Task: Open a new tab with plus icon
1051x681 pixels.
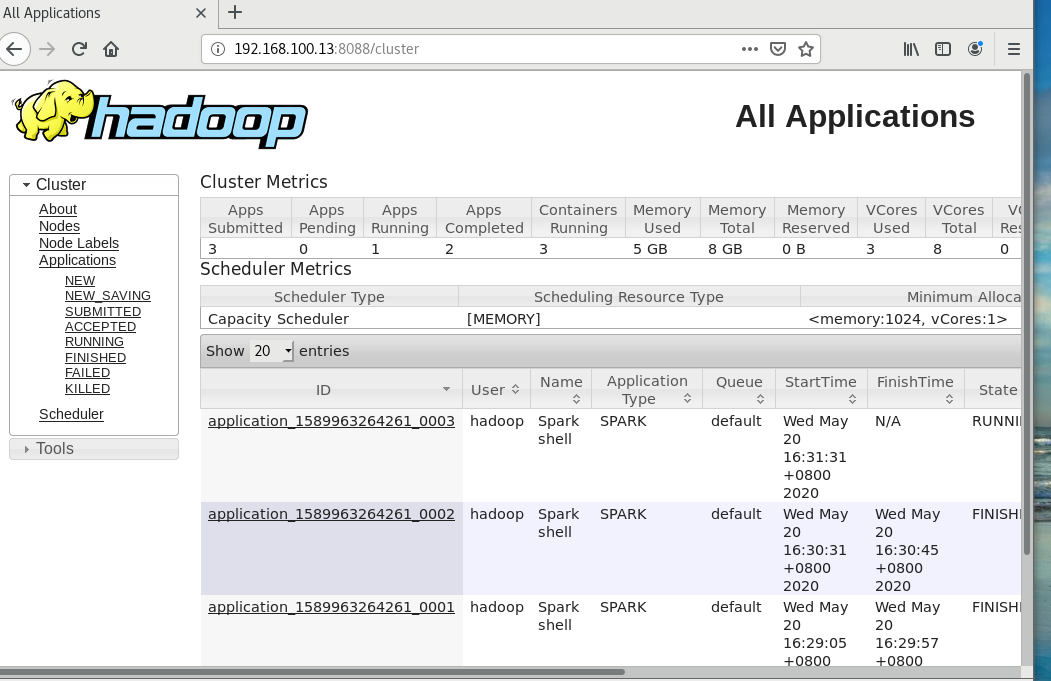Action: pos(235,12)
